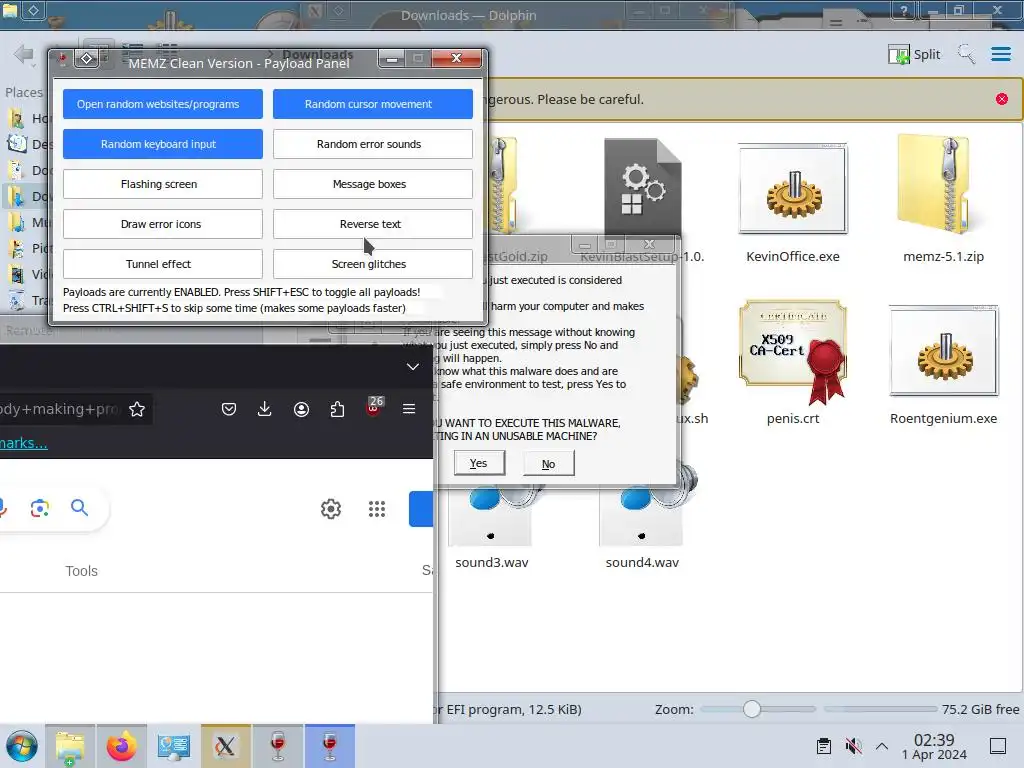The width and height of the screenshot is (1024, 768).
Task: Save page to Pocket in Firefox
Action: (229, 409)
